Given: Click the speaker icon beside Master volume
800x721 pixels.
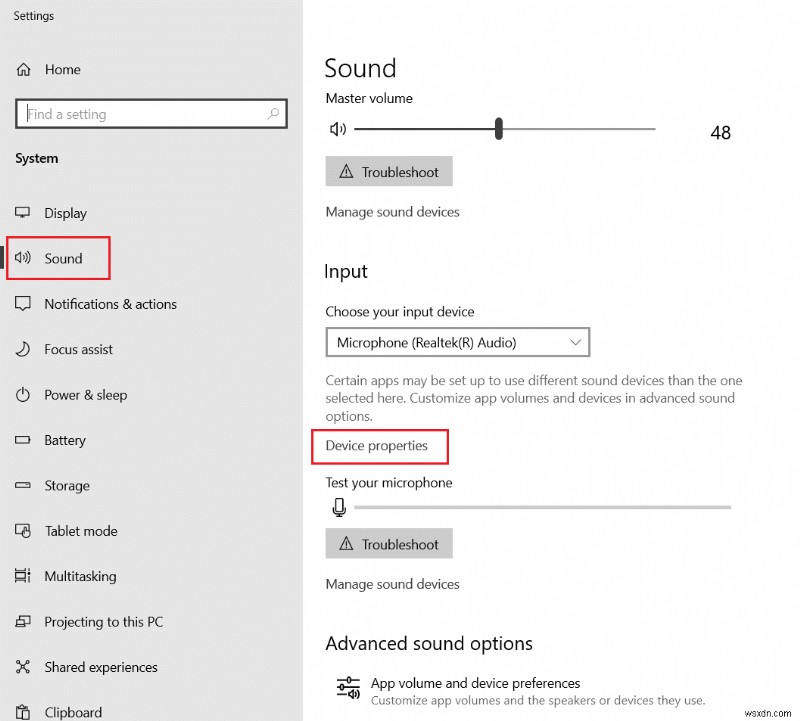Looking at the screenshot, I should [338, 128].
